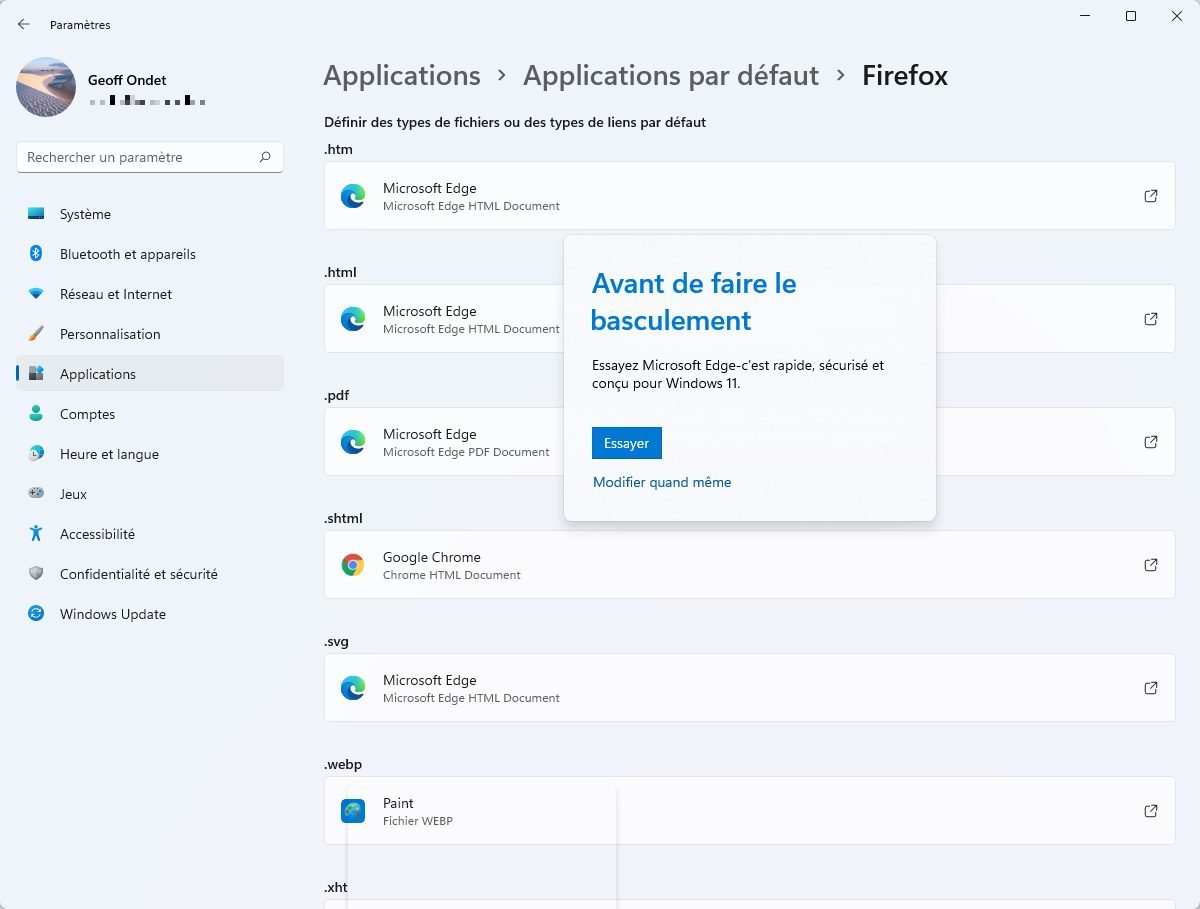Click the Essayer button
The width and height of the screenshot is (1200, 909).
627,443
